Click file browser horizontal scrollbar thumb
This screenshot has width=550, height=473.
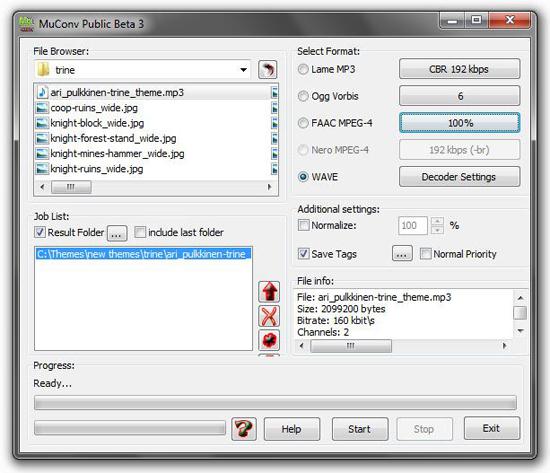(71, 187)
